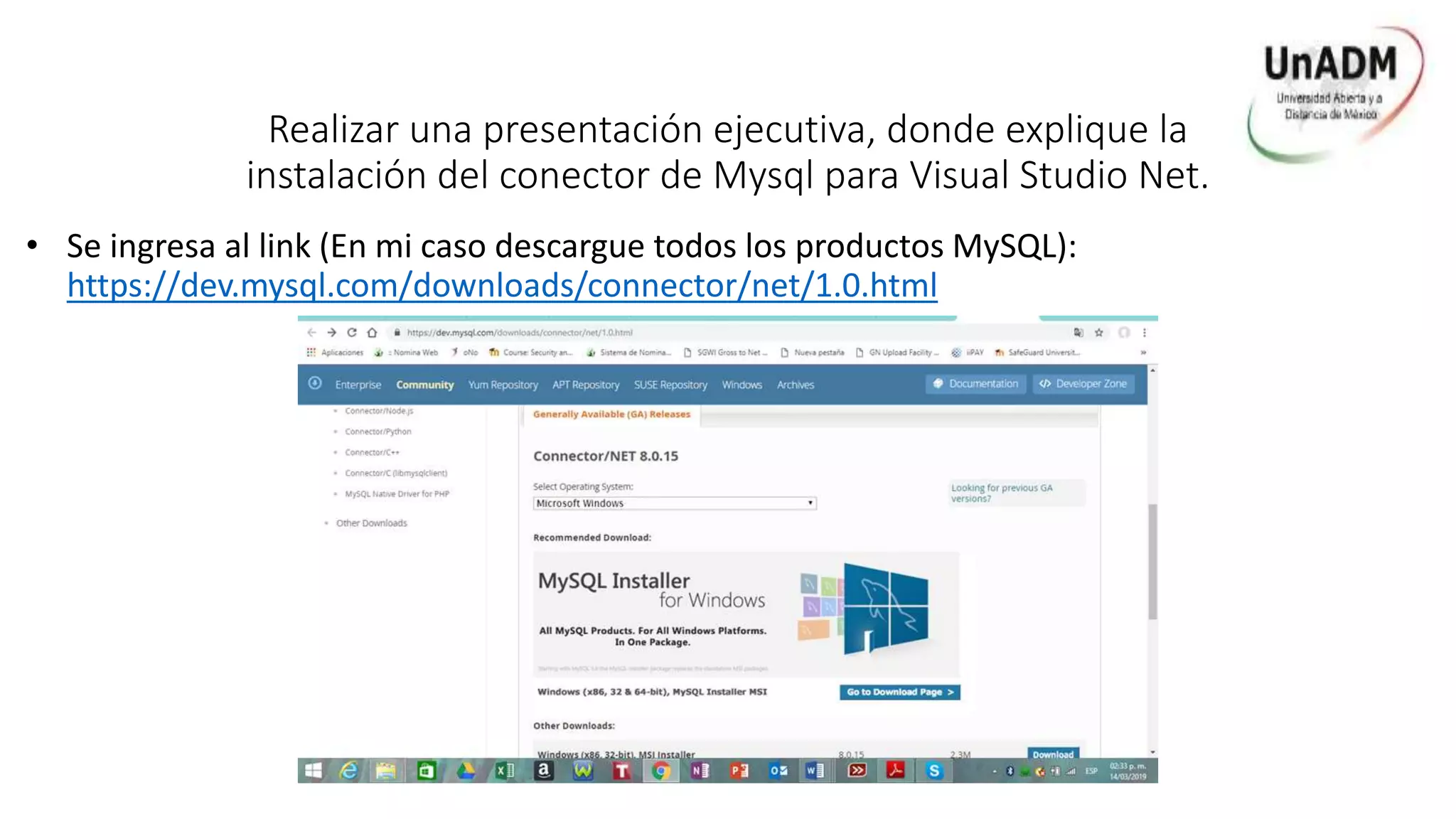Open File Explorer from the taskbar
The image size is (1456, 819).
[386, 771]
